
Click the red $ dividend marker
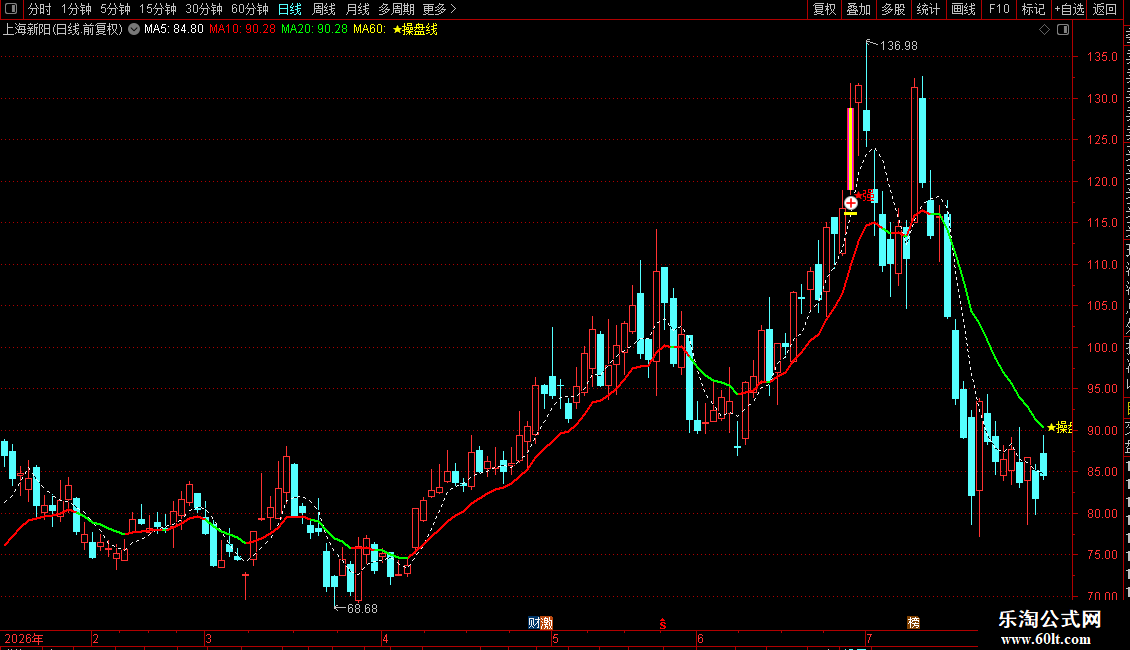[662, 624]
